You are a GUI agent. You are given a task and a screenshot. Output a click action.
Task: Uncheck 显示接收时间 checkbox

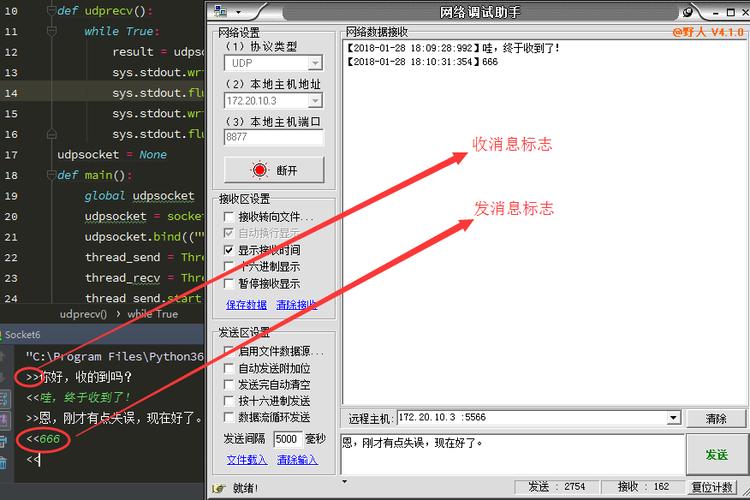(229, 250)
